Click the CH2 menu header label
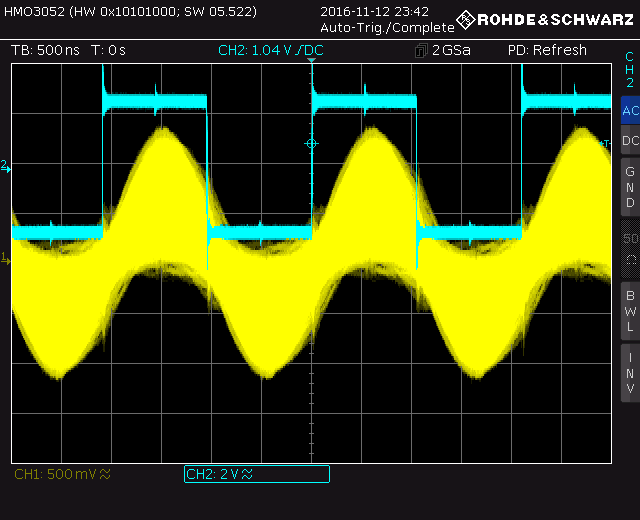640x520 pixels. coord(629,69)
